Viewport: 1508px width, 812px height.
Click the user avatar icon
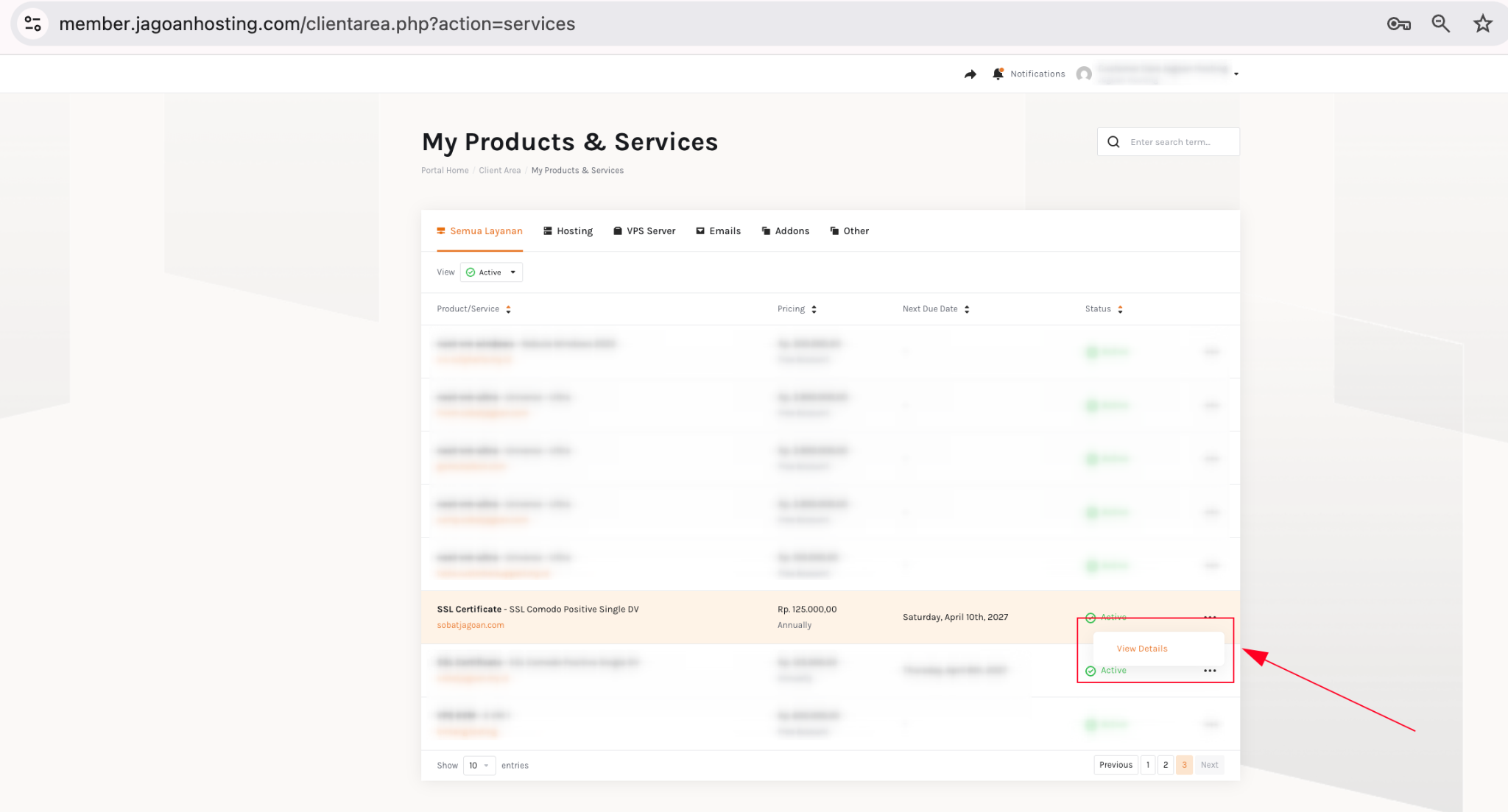click(x=1084, y=74)
